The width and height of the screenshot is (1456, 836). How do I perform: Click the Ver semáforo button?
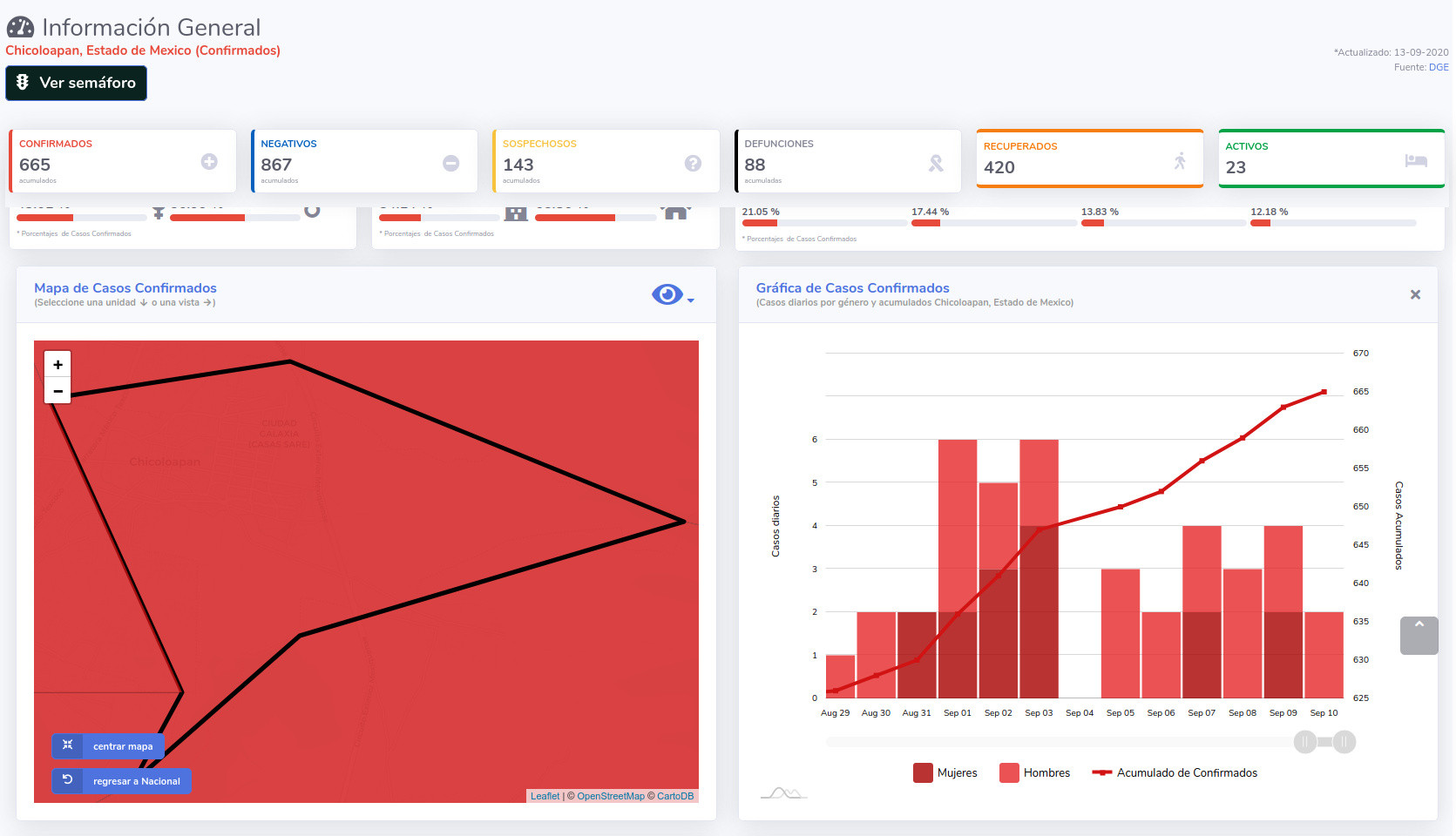point(76,83)
